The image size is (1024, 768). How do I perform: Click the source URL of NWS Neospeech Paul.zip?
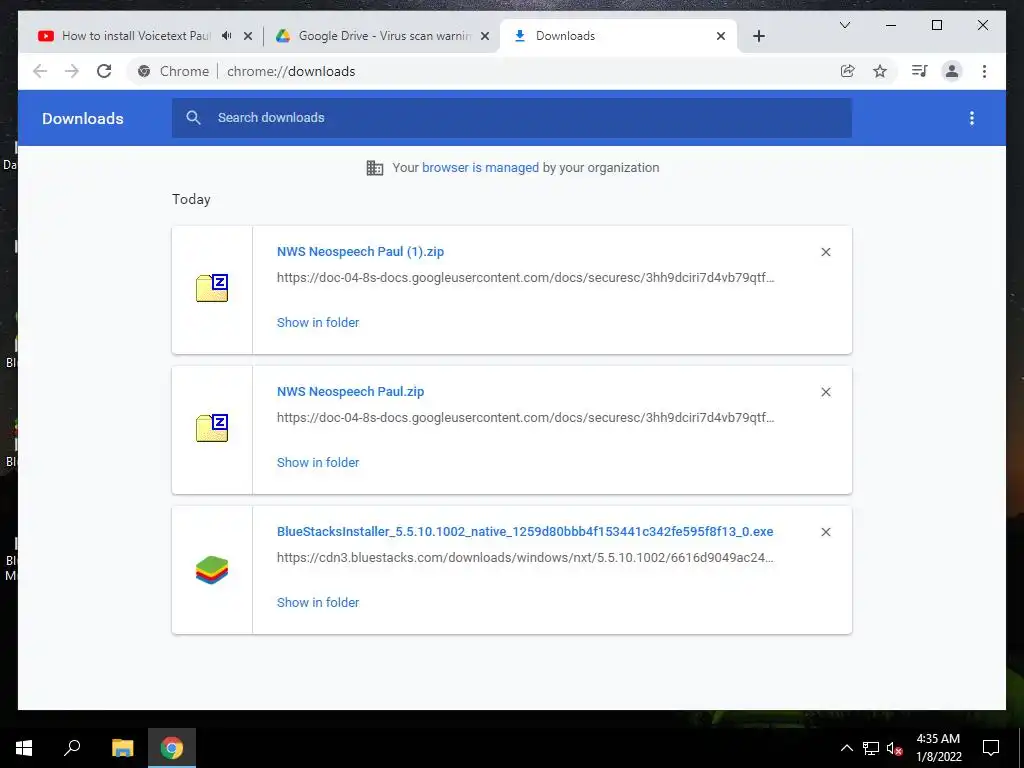526,418
